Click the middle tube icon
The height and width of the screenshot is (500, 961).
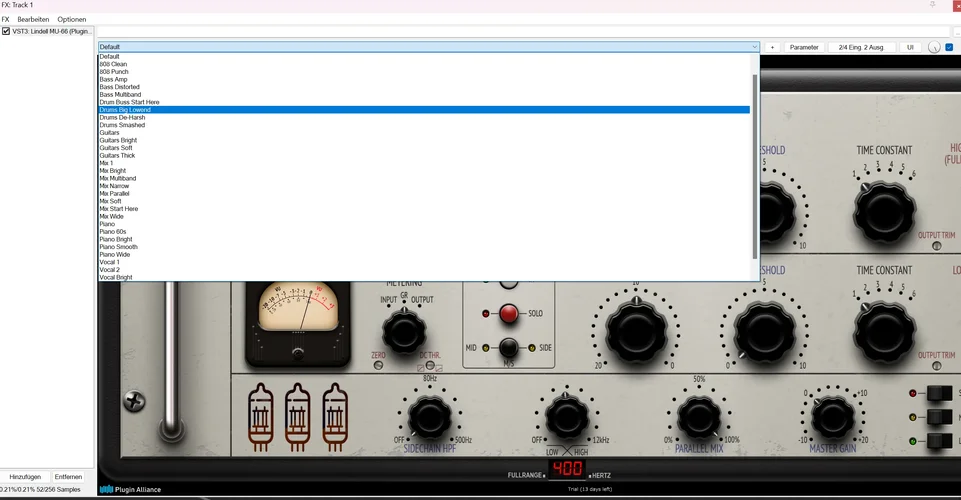(x=298, y=417)
